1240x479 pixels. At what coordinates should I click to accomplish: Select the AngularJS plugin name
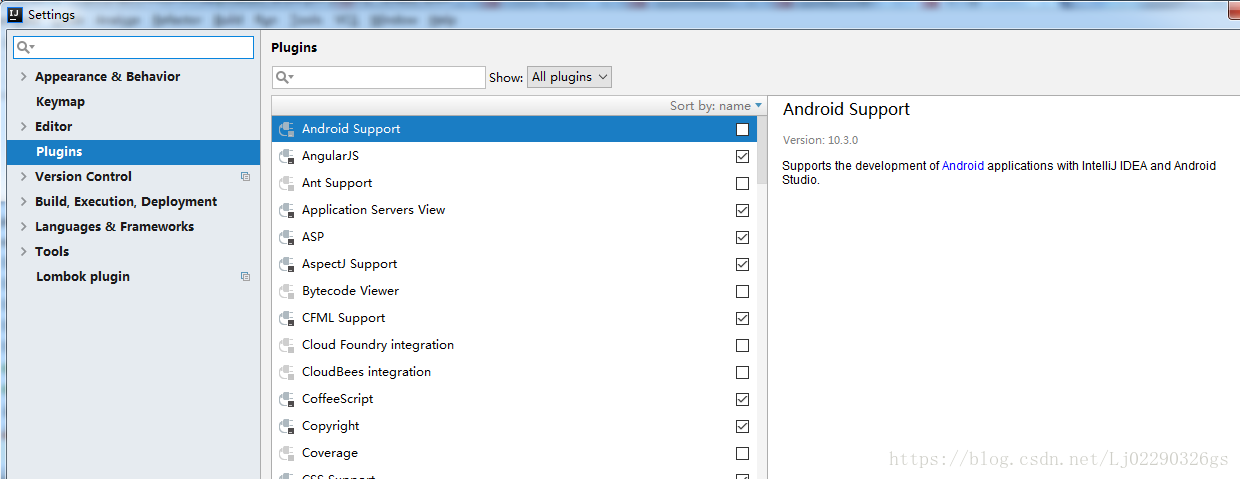[x=330, y=156]
